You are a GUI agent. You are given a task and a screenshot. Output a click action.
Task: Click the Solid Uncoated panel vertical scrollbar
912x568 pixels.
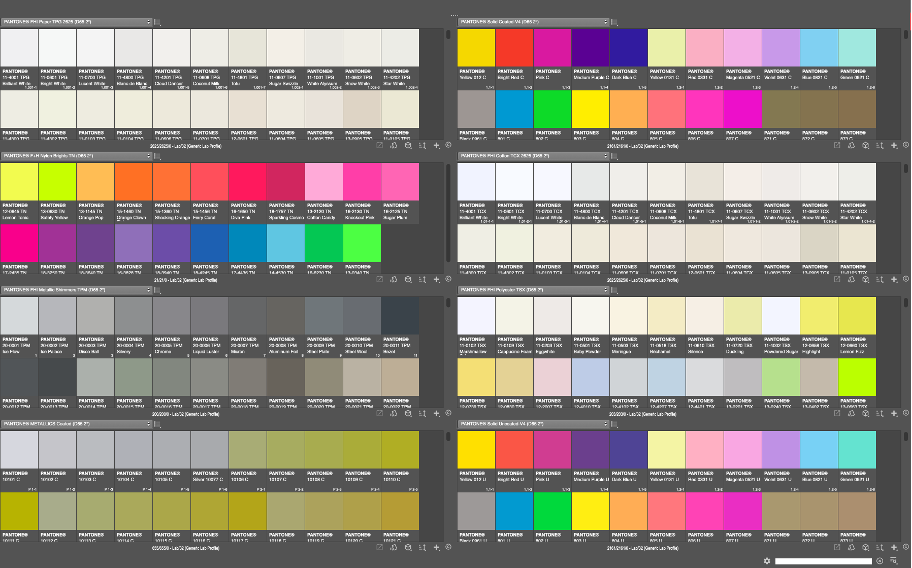(x=906, y=437)
